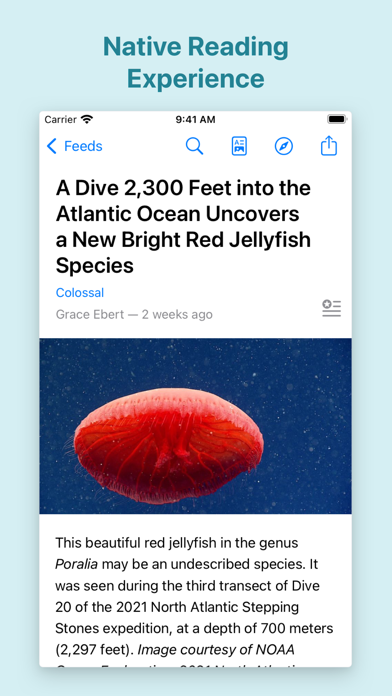Click the author name Grace Ebert

pos(90,315)
